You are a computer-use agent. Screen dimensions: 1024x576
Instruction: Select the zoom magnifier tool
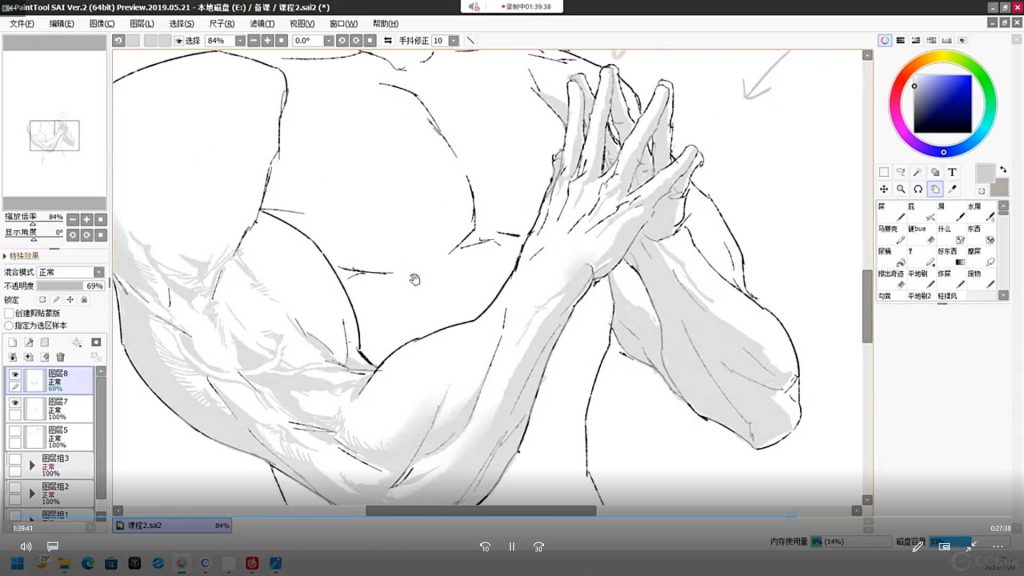[x=901, y=189]
